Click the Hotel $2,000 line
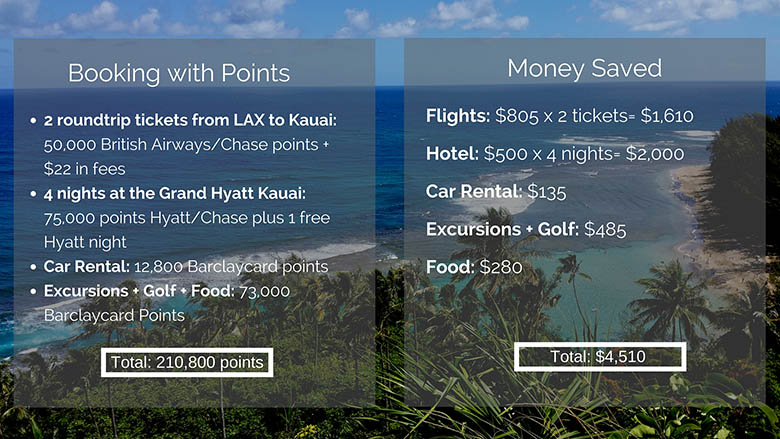The width and height of the screenshot is (780, 439). coord(555,154)
